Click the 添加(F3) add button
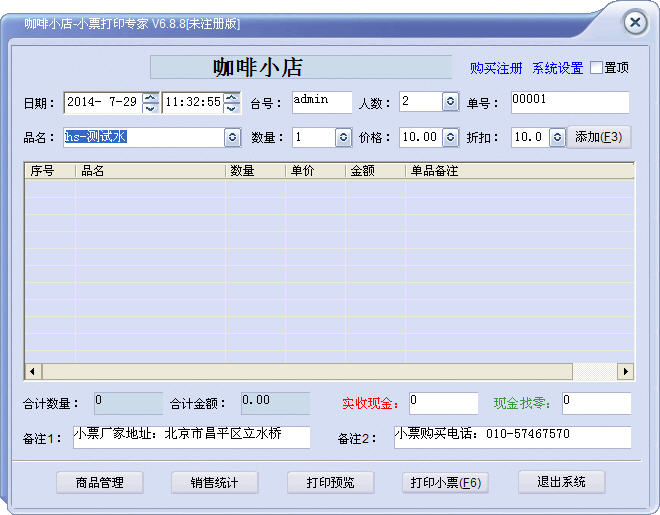The height and width of the screenshot is (515, 660). pos(599,137)
